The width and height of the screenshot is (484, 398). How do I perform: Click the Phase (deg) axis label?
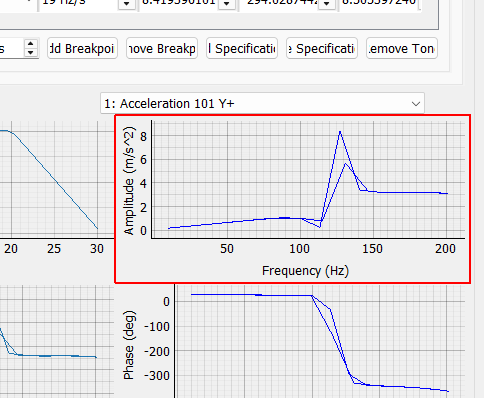pyautogui.click(x=129, y=345)
